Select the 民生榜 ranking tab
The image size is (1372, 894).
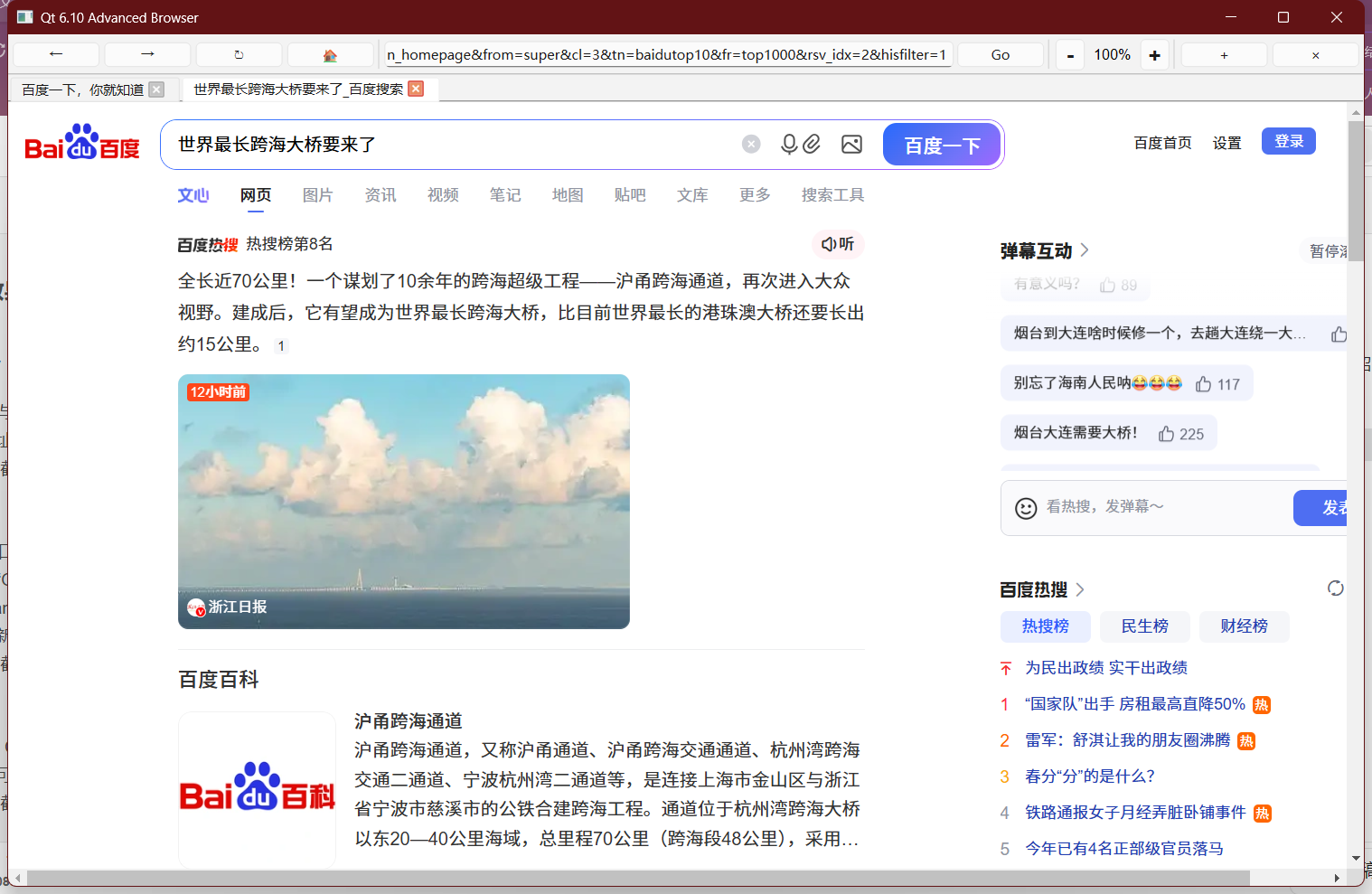click(1145, 626)
